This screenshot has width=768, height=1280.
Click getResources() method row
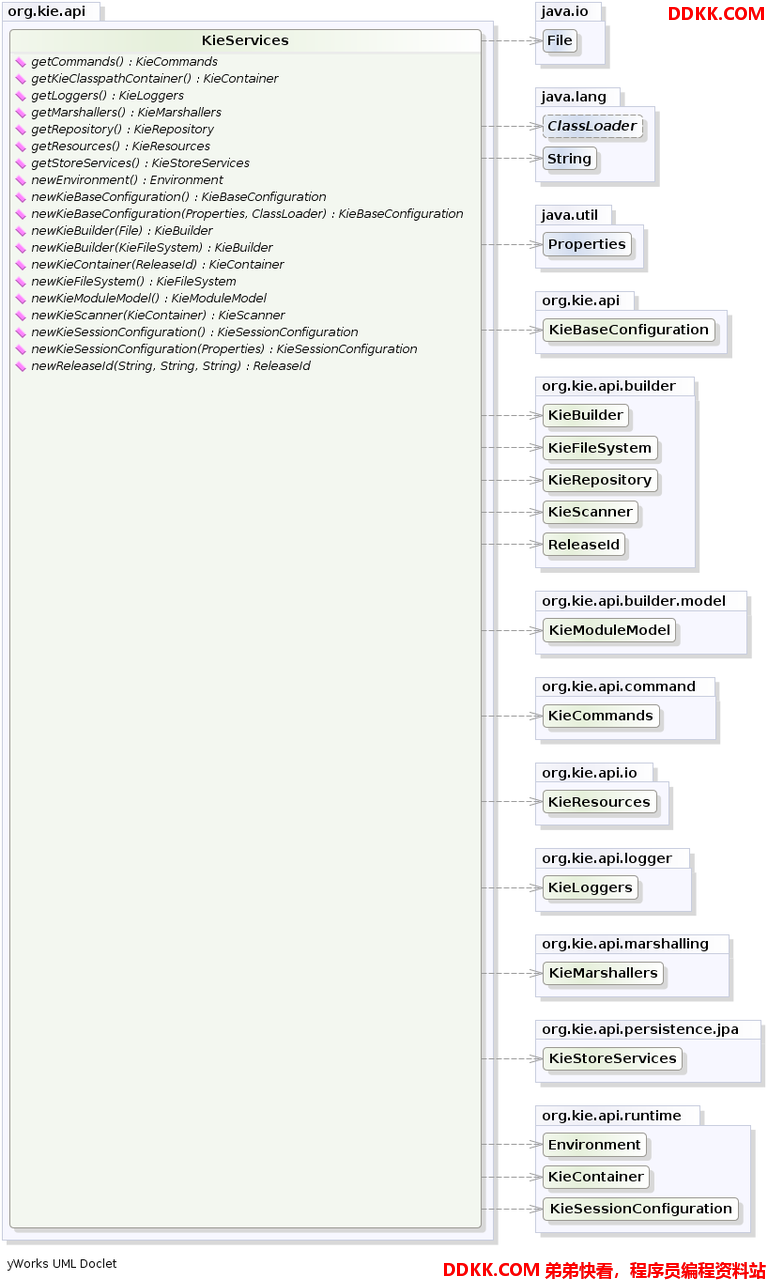(x=120, y=147)
